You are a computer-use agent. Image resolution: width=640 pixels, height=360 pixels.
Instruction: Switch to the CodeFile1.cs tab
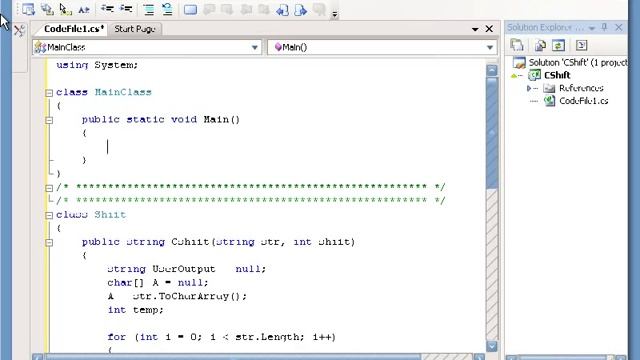74,29
